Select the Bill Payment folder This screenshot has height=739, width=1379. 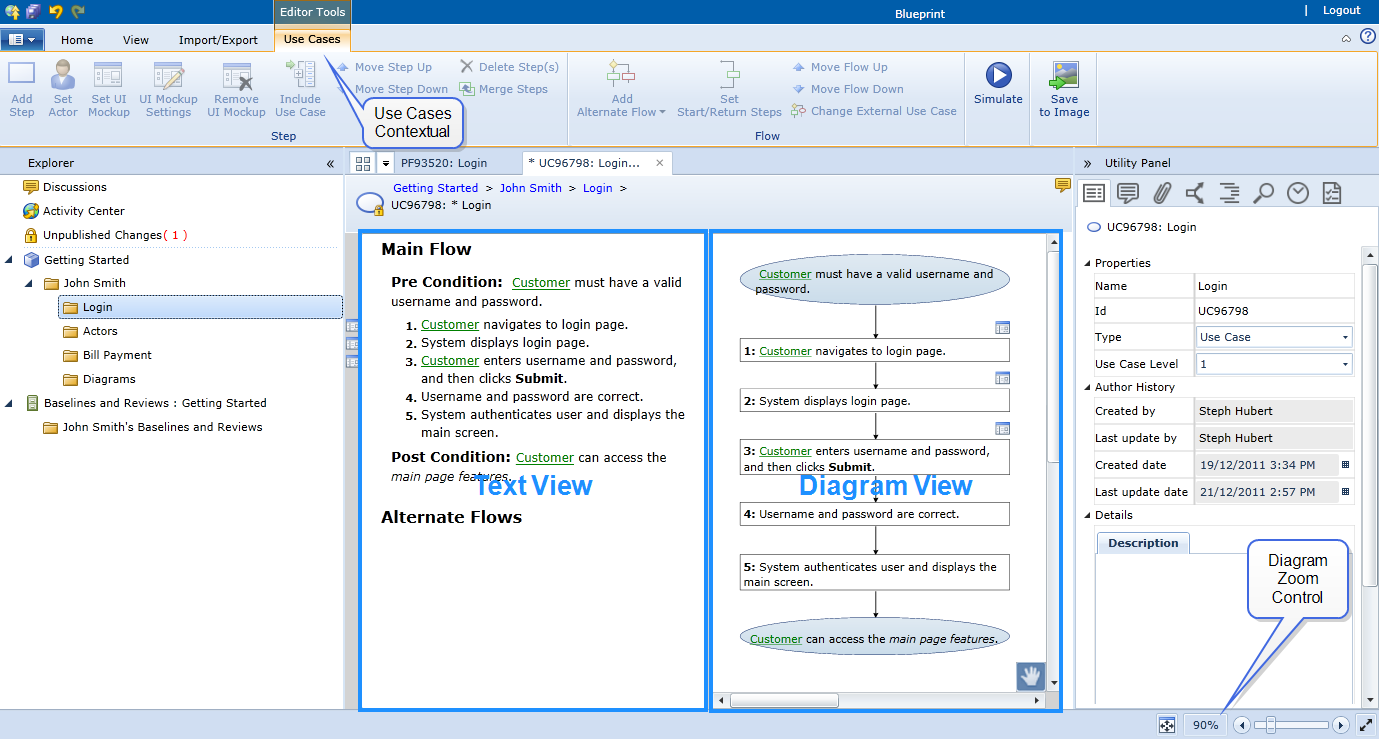pyautogui.click(x=107, y=355)
